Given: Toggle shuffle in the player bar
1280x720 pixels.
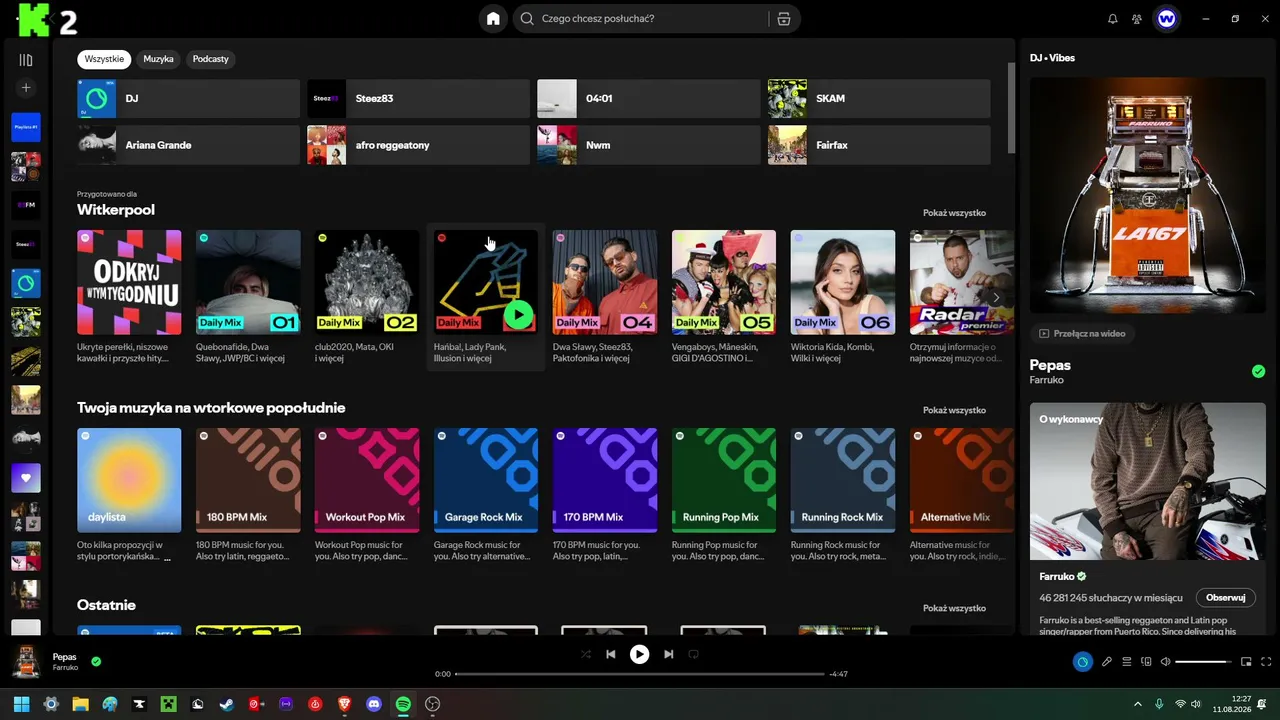Looking at the screenshot, I should 586,654.
